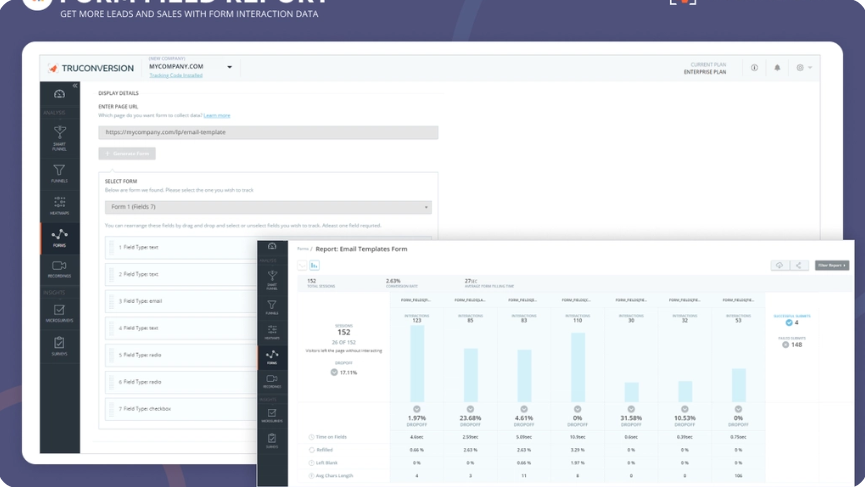
Task: Click the Filter Report button
Action: click(x=832, y=265)
